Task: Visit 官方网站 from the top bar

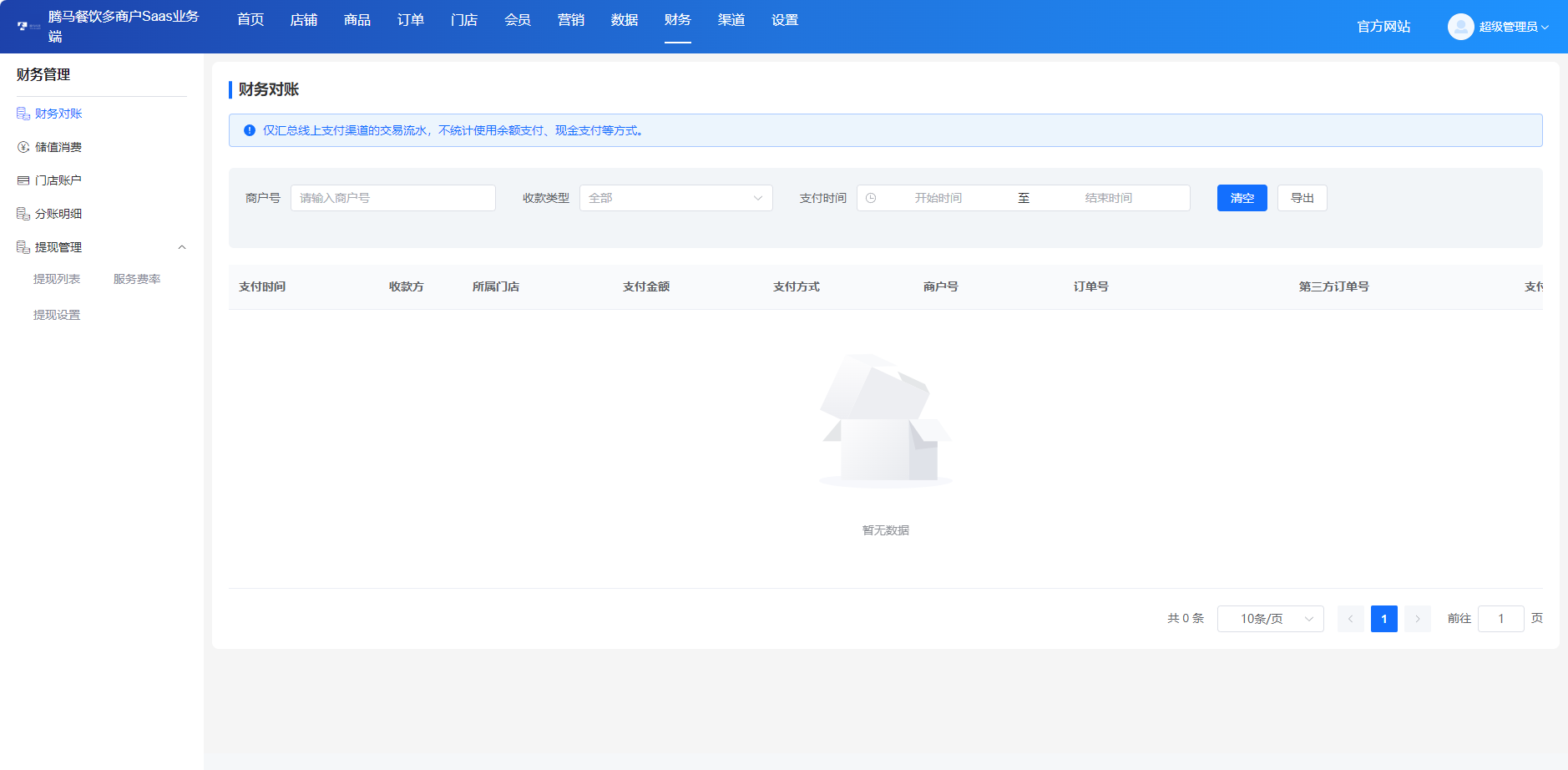Action: (x=1383, y=26)
